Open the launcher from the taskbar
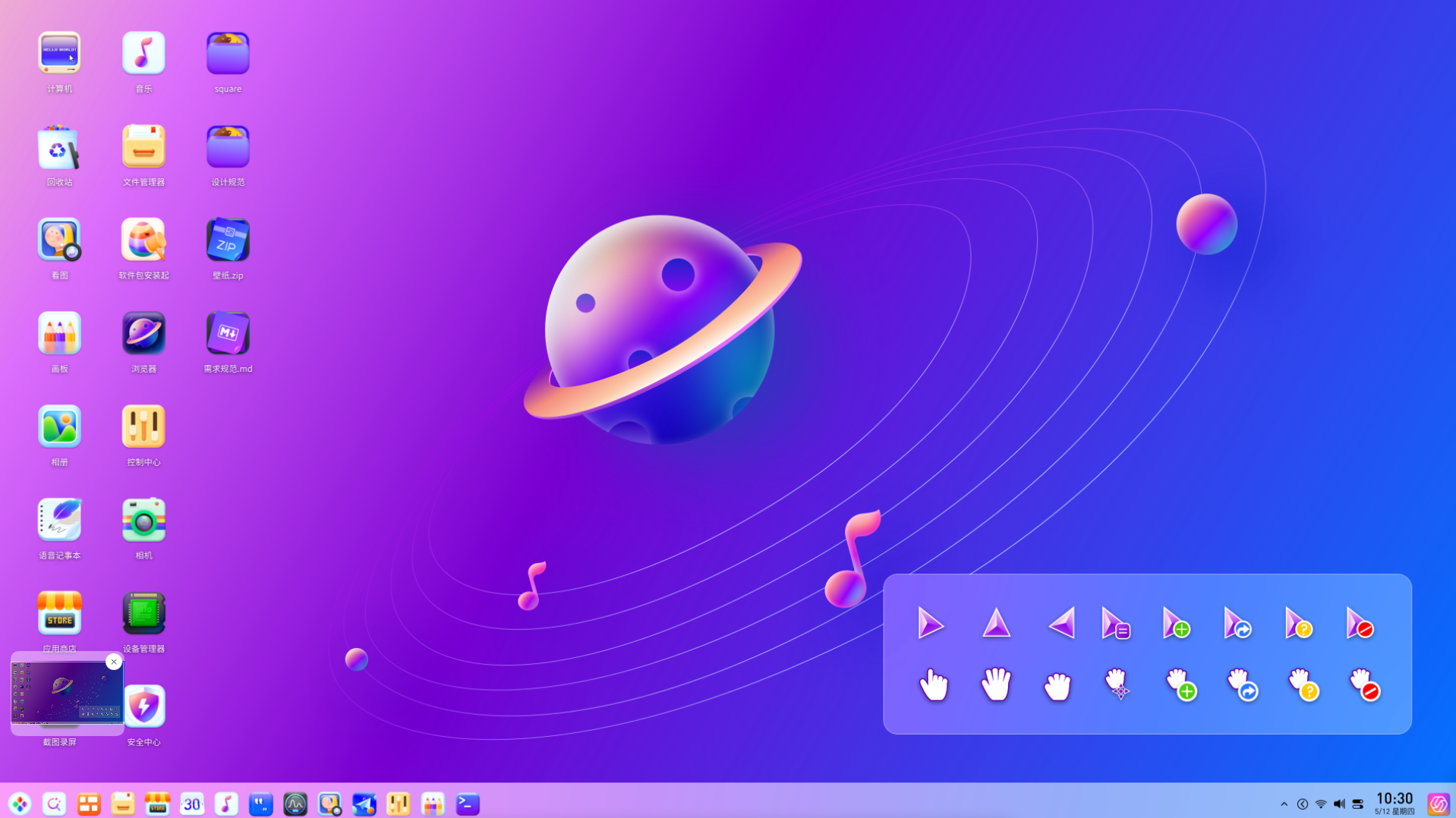This screenshot has width=1456, height=818. click(20, 804)
